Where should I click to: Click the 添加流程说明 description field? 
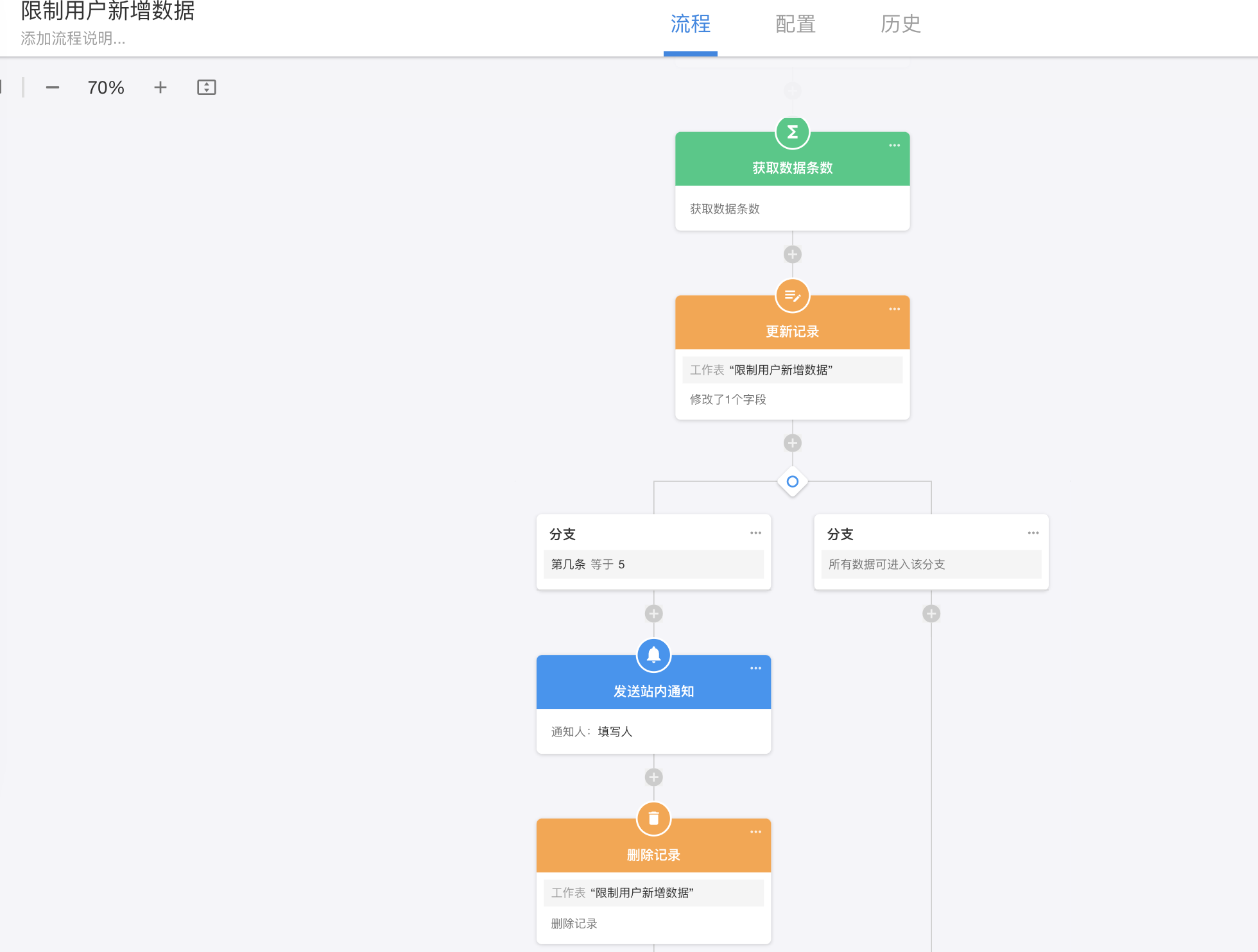click(x=73, y=38)
